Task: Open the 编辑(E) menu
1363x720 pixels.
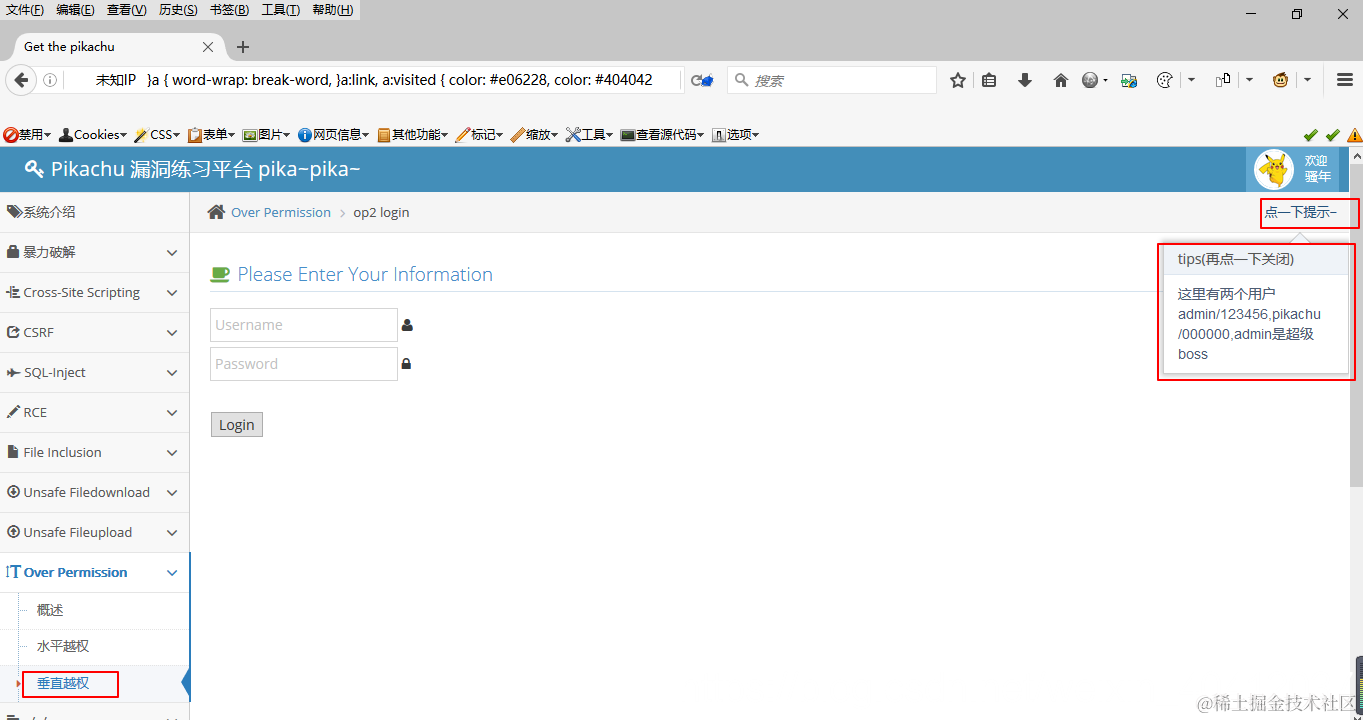Action: click(x=75, y=10)
